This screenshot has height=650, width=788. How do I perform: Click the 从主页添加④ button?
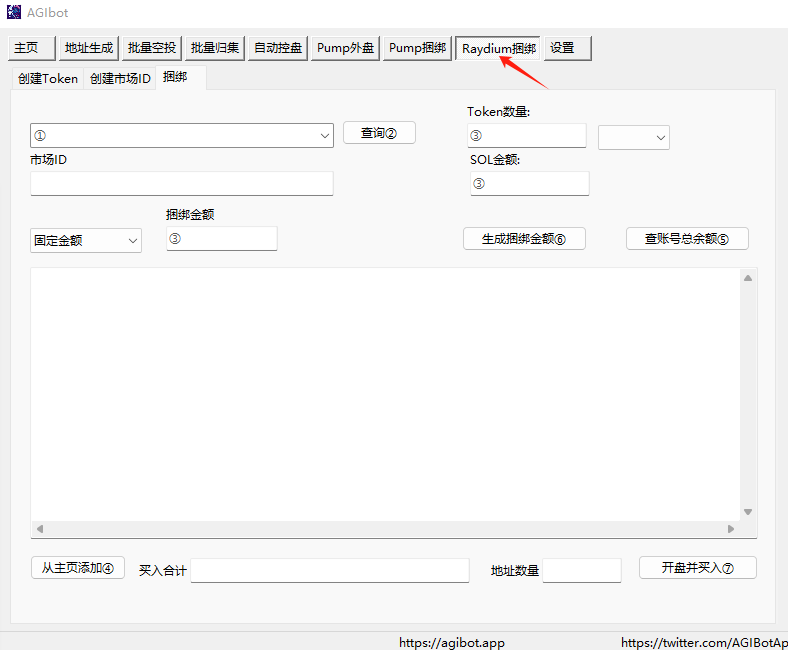(x=78, y=568)
